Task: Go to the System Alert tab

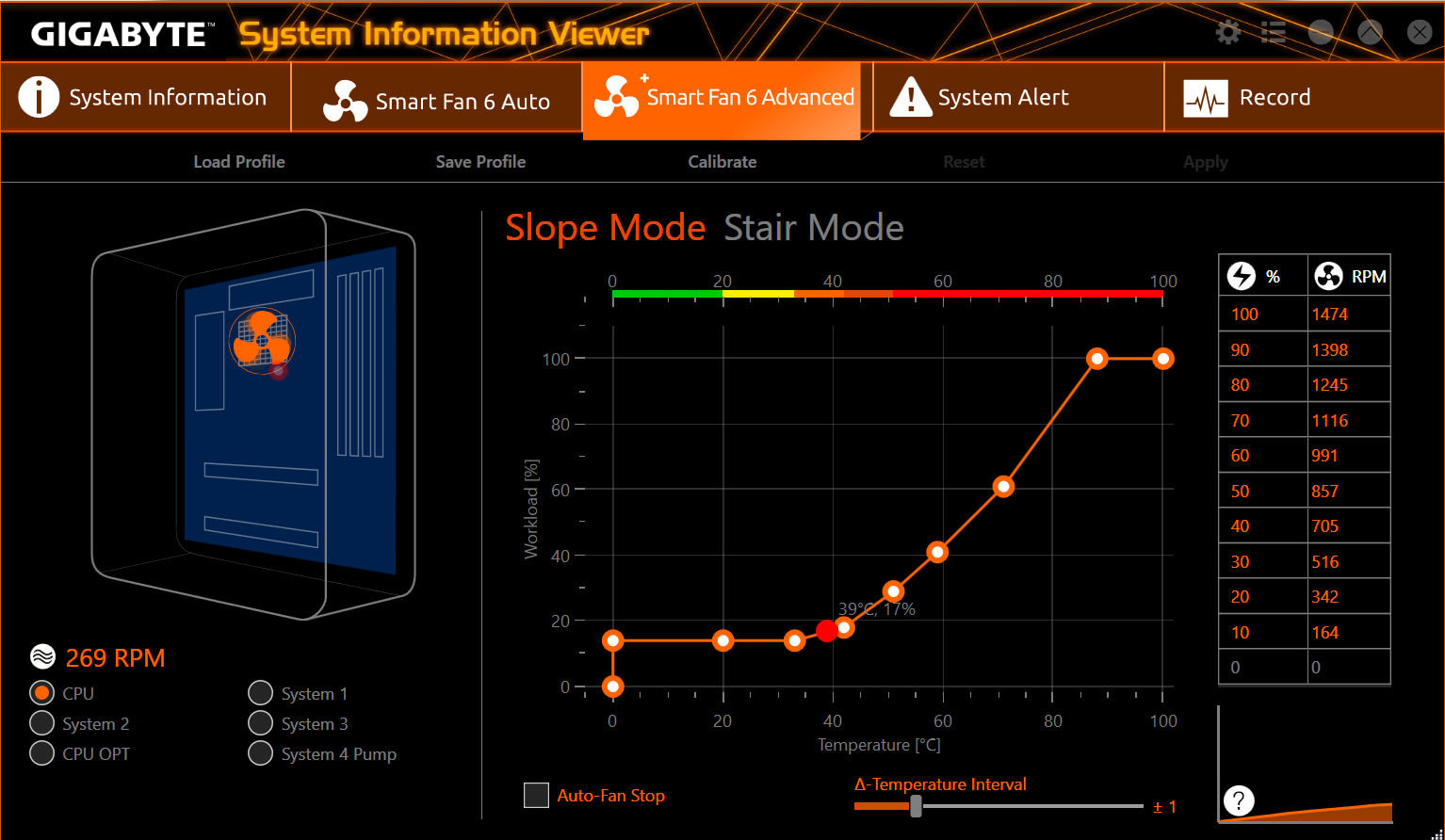Action: pyautogui.click(x=1019, y=97)
